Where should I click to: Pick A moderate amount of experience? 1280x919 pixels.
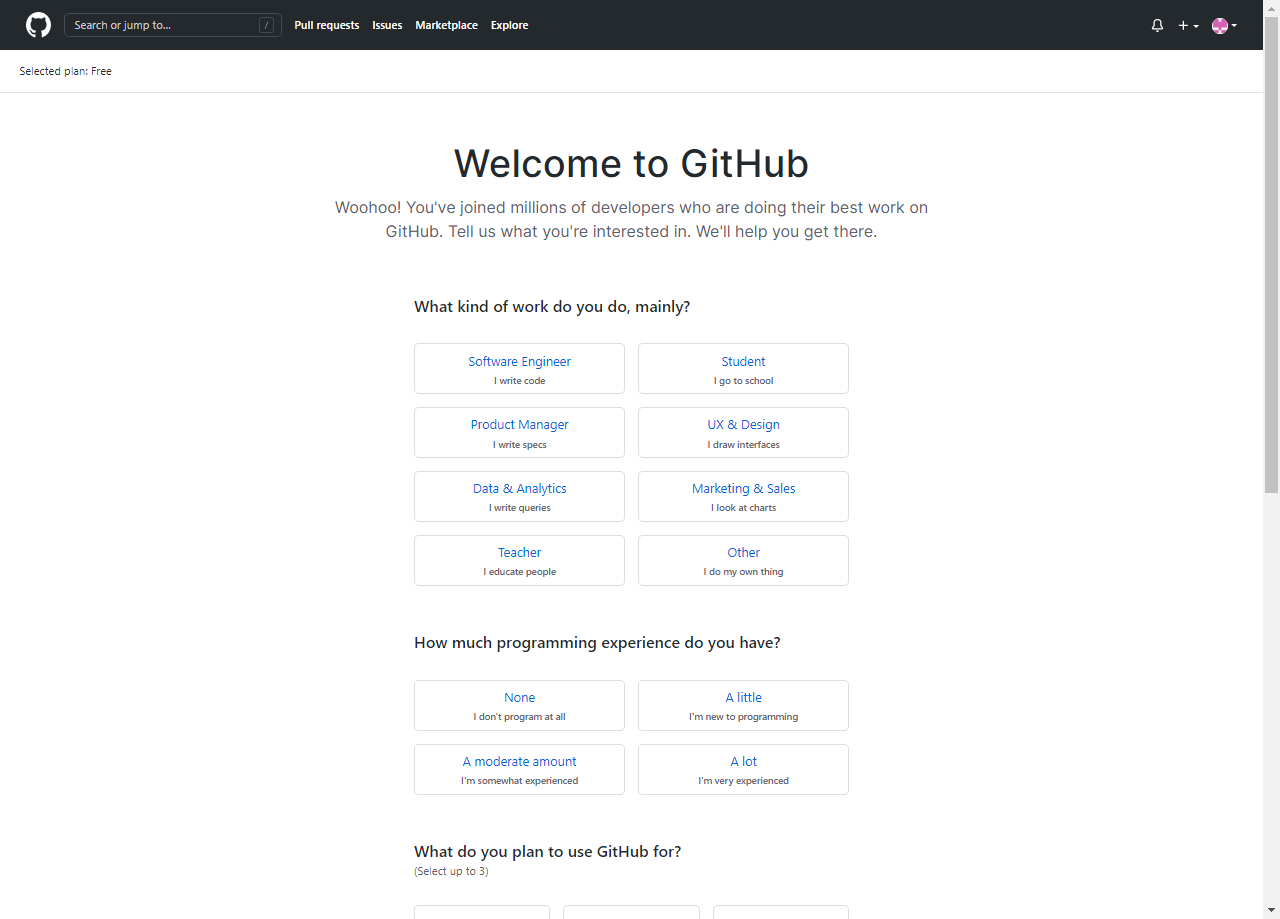[x=519, y=769]
